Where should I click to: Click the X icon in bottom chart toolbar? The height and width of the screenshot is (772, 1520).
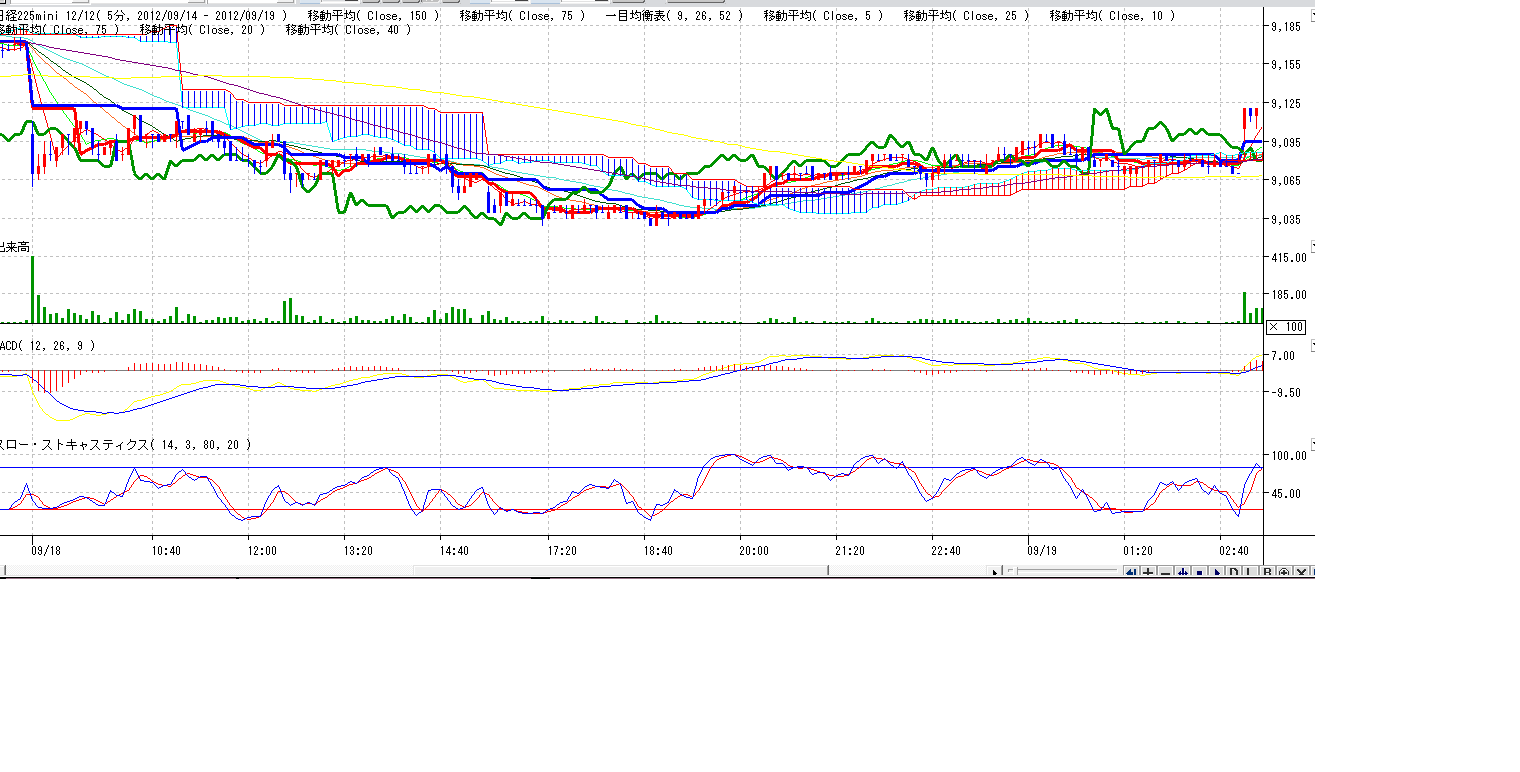point(1301,572)
